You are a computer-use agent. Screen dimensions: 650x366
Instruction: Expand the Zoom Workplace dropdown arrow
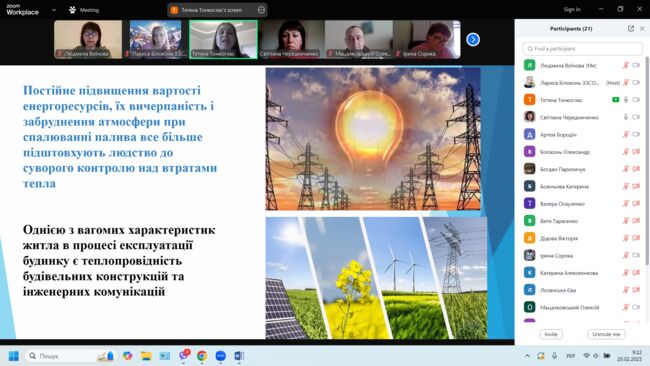tap(54, 10)
